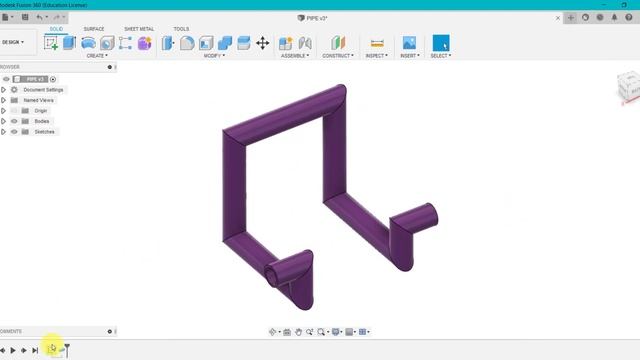Select the Fillet tool icon
640x360 pixels.
pyautogui.click(x=187, y=43)
